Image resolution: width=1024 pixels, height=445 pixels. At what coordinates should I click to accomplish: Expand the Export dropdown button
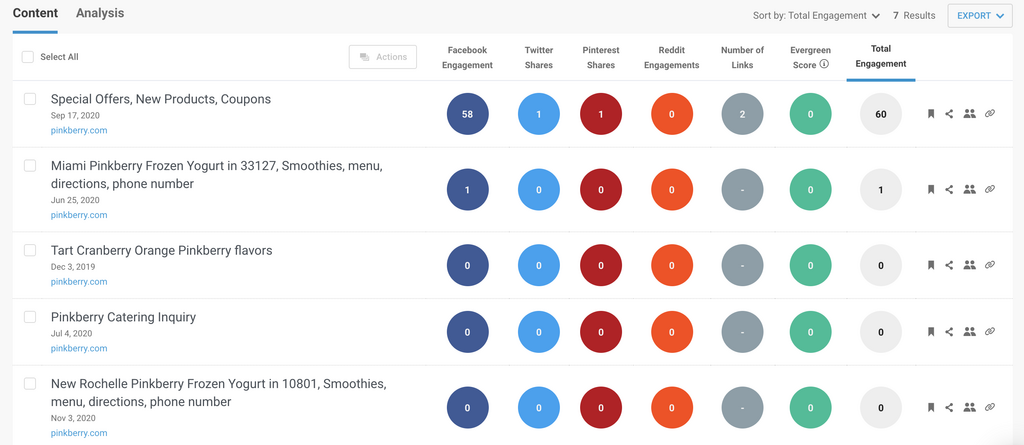point(979,16)
